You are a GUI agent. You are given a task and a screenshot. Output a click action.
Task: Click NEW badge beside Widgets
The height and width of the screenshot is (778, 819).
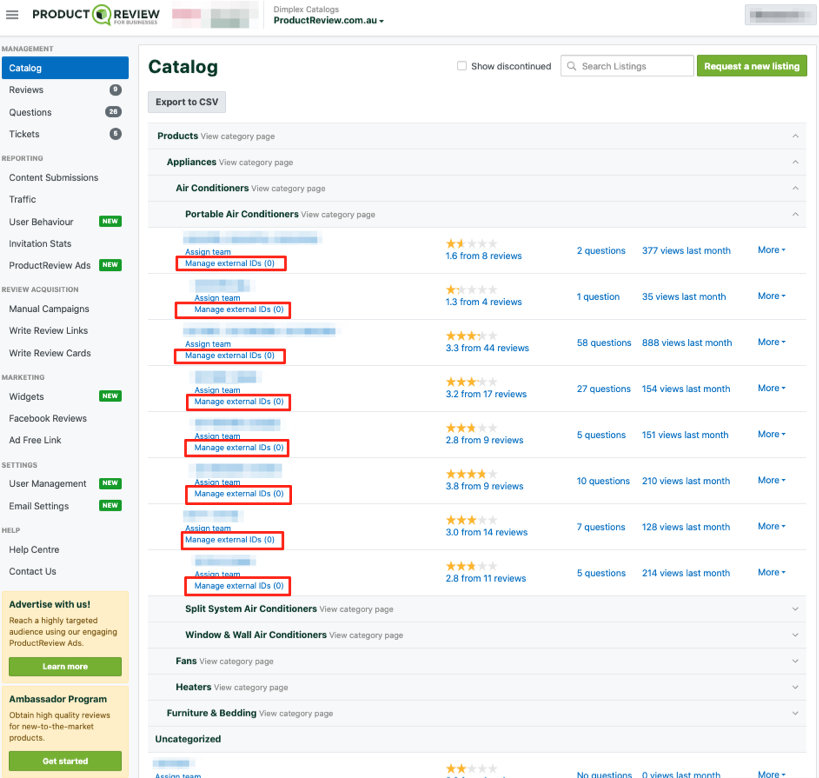coord(110,396)
